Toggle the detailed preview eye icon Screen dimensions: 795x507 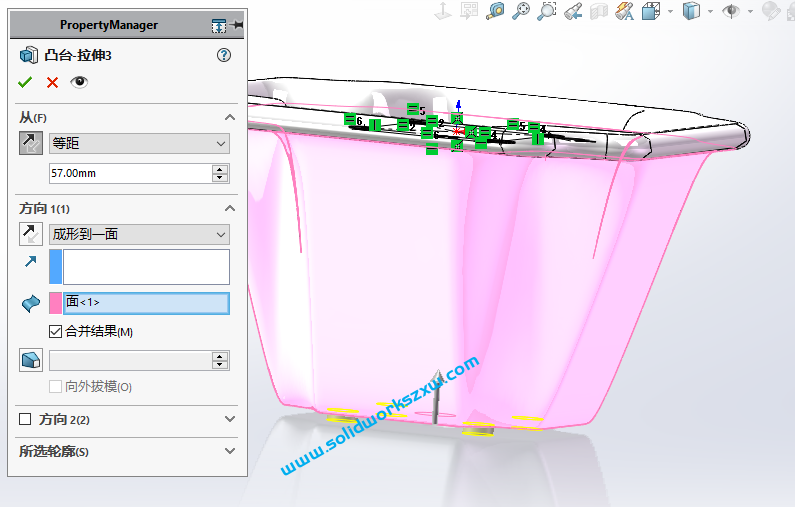pos(79,82)
